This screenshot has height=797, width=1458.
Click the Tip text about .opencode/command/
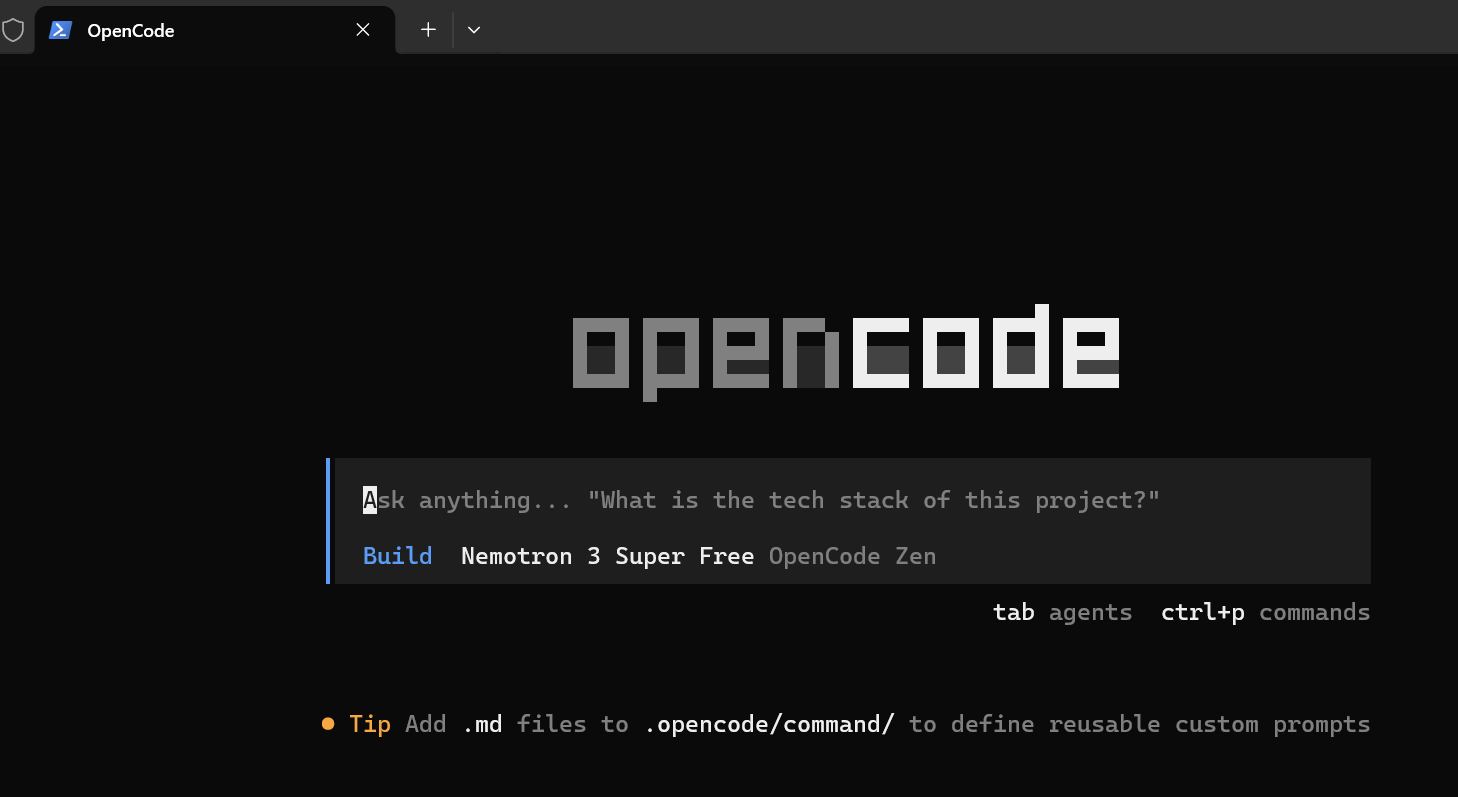click(860, 724)
